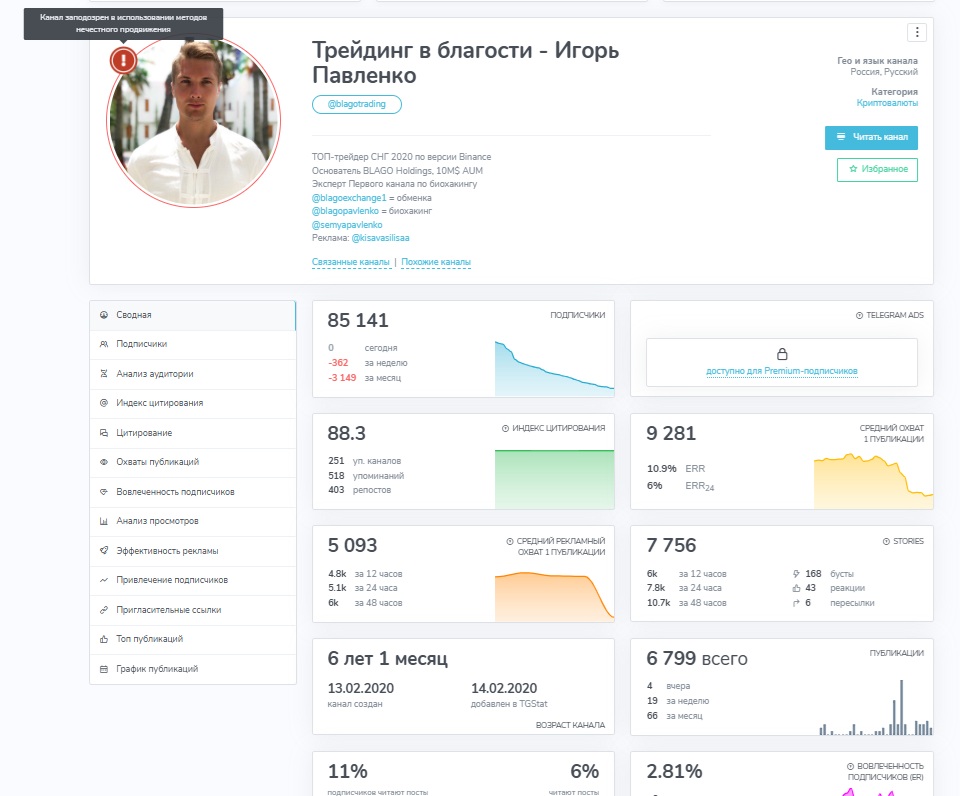Viewport: 960px width, 796px height.
Task: Open the Подписчики sidebar section
Action: point(193,344)
